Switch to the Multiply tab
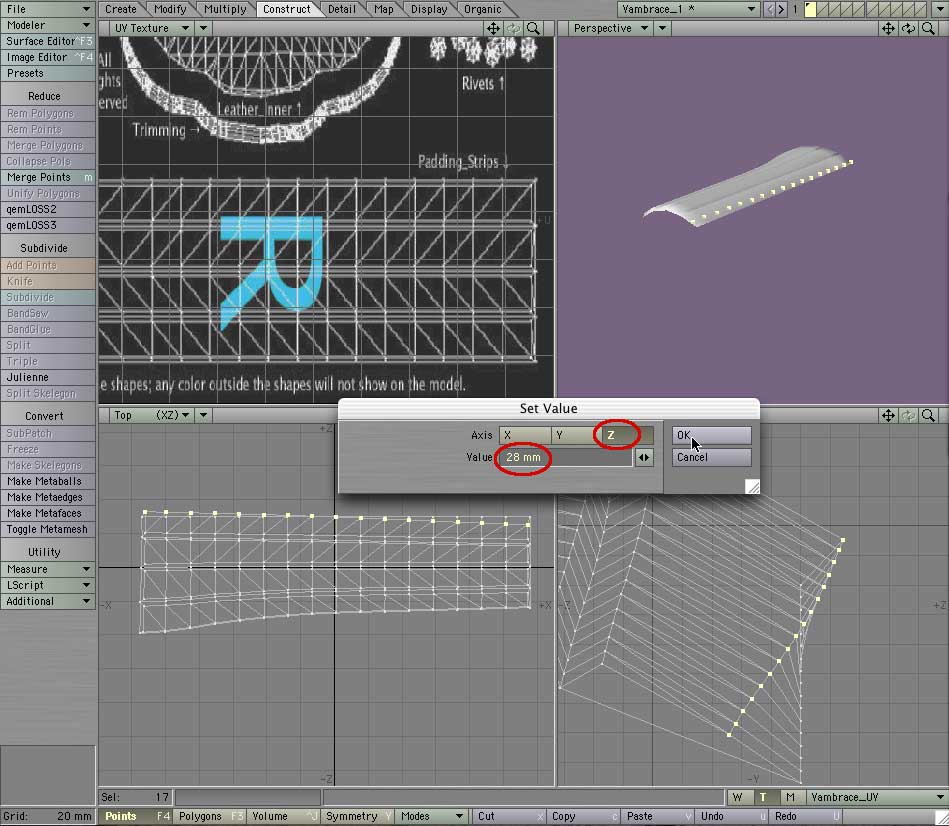Image resolution: width=949 pixels, height=826 pixels. pos(225,9)
